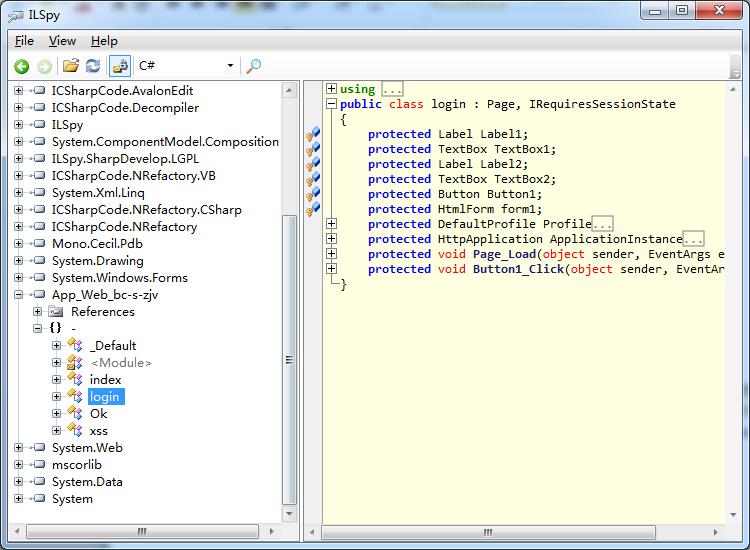Open the C# language dropdown
This screenshot has height=550, width=750.
[230, 66]
